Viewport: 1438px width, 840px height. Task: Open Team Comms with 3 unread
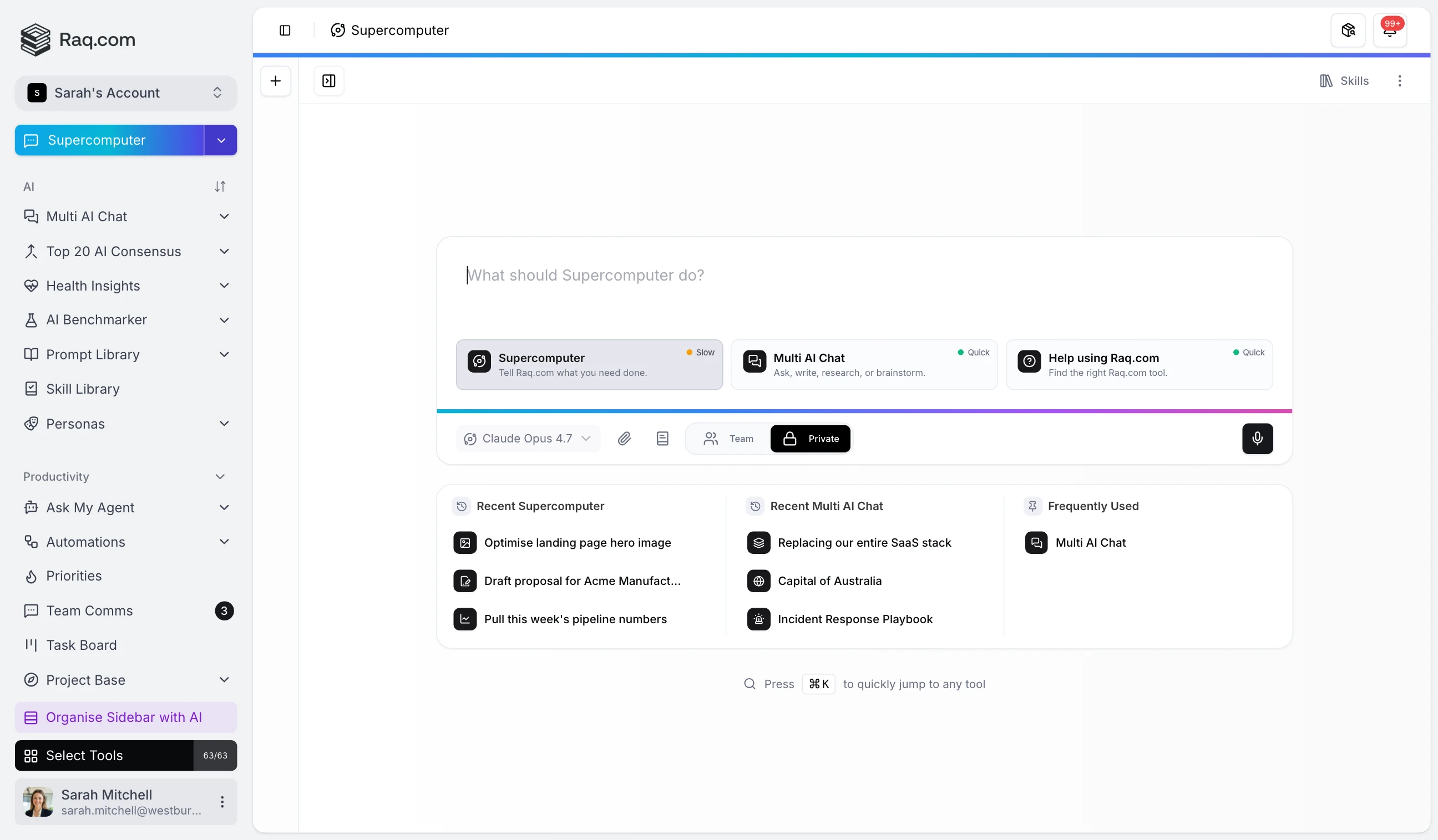click(126, 611)
